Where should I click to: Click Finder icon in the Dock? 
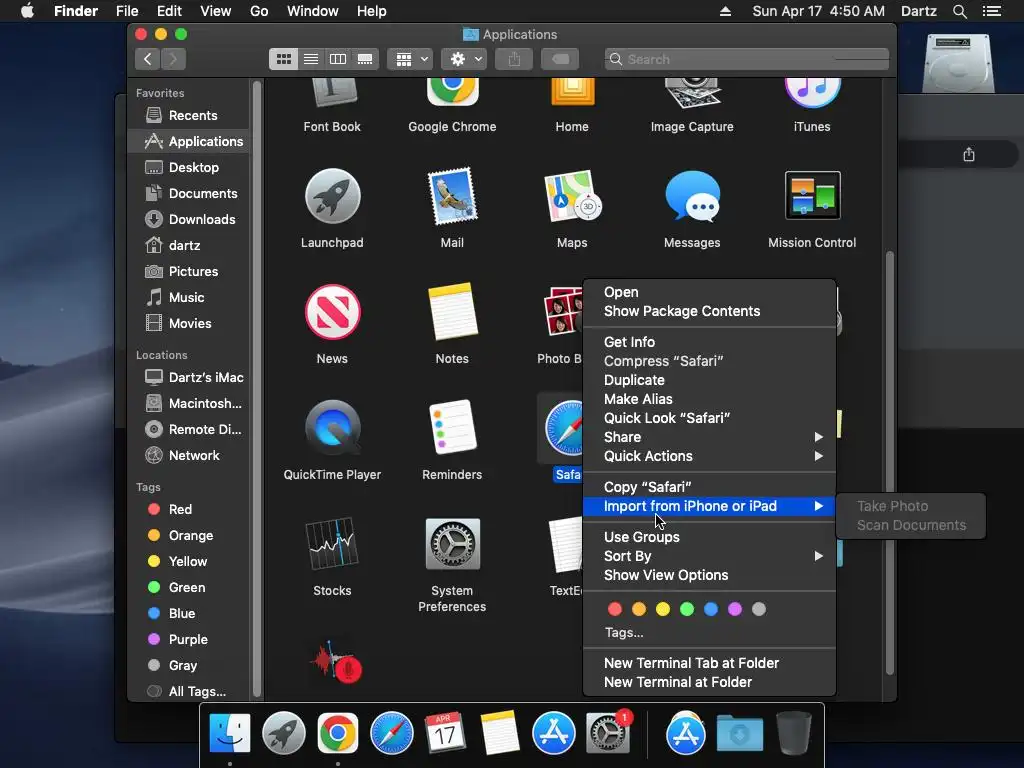click(x=230, y=733)
